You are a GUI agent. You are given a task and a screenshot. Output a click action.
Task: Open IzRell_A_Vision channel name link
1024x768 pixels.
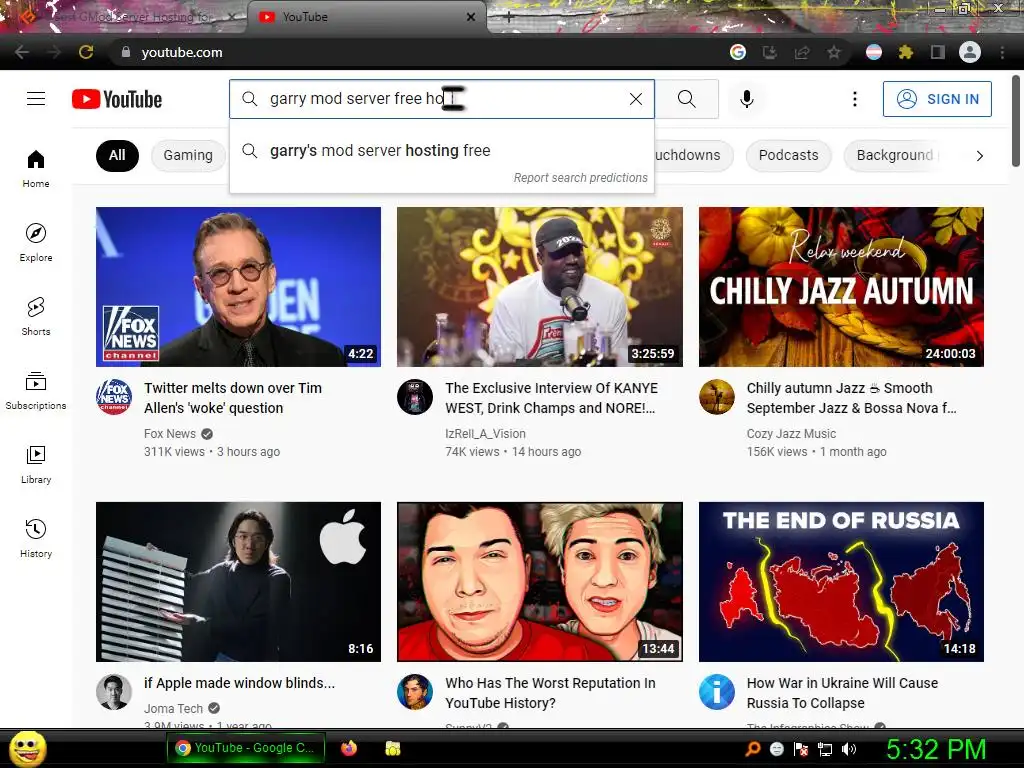485,434
